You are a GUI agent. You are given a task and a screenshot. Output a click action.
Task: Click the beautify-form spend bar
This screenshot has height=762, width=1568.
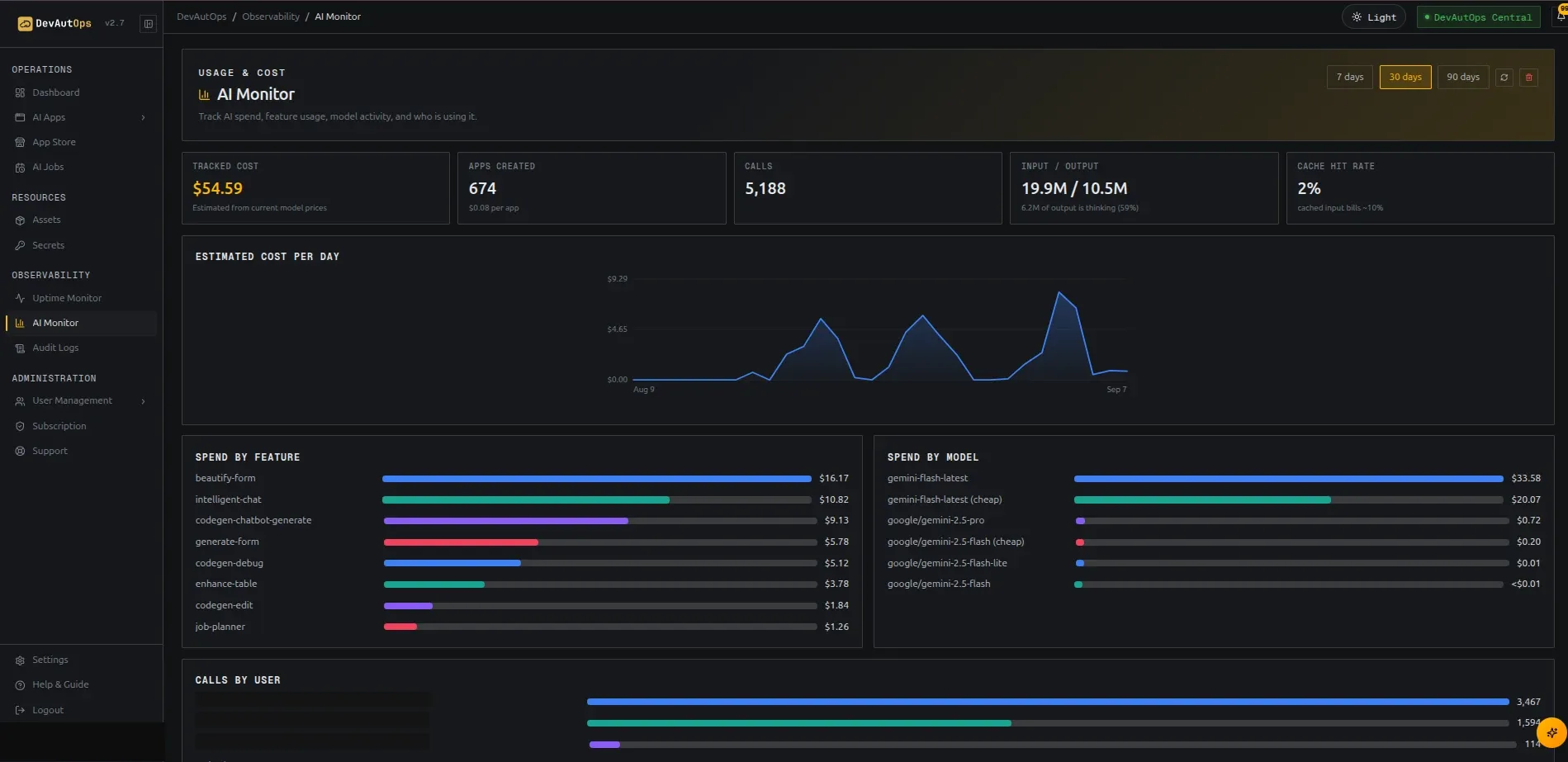[596, 479]
